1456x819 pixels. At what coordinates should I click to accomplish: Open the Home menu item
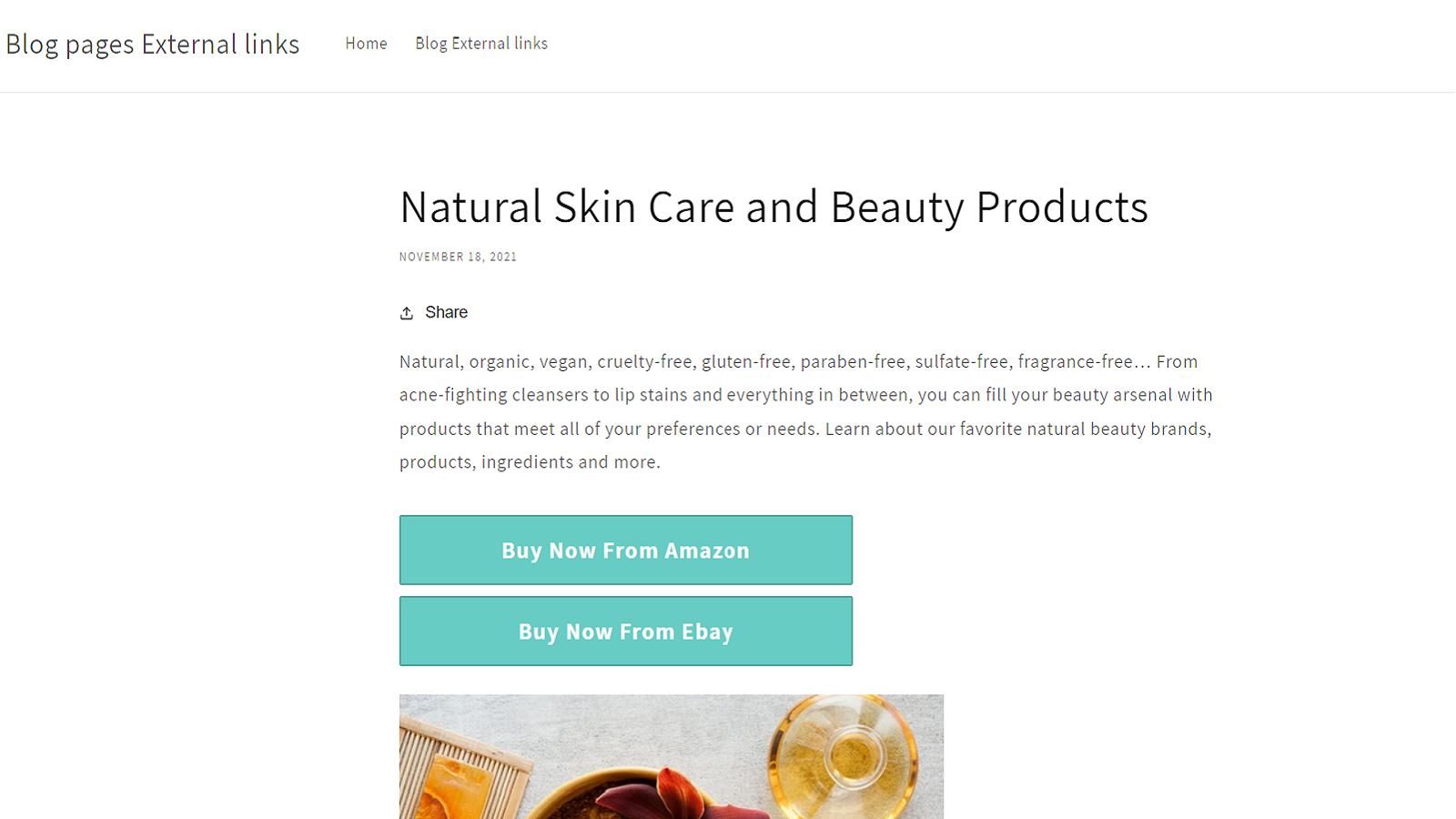pos(366,44)
